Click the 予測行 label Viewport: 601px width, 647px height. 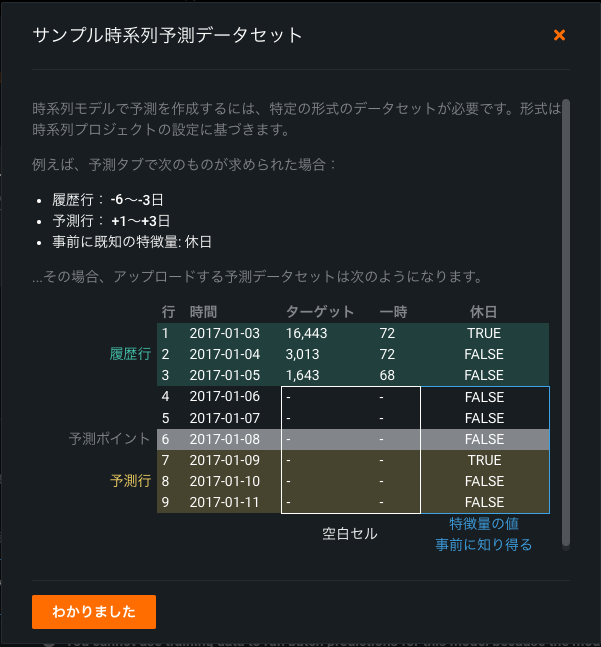point(130,481)
